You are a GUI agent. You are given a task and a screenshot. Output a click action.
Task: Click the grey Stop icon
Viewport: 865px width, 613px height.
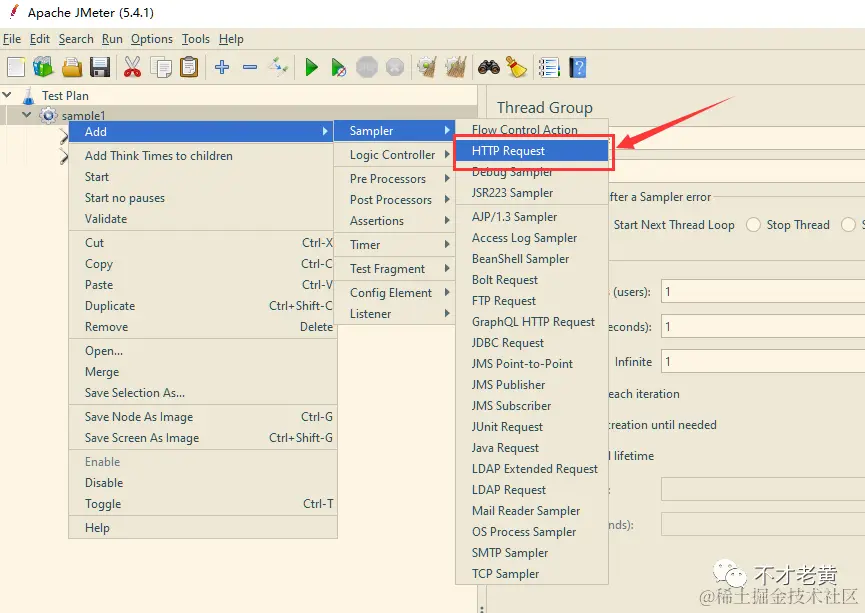pyautogui.click(x=367, y=67)
